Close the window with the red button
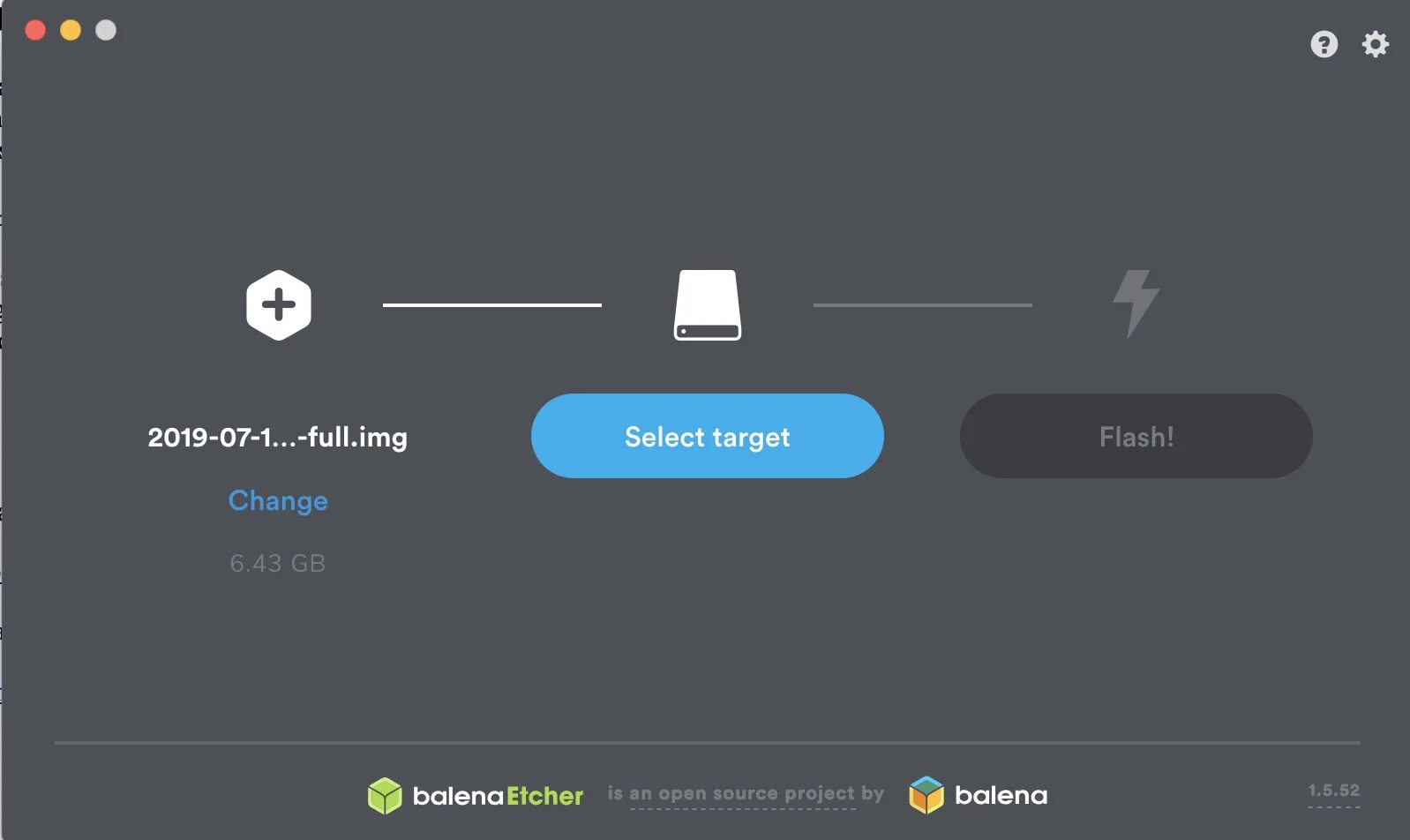This screenshot has height=840, width=1410. click(x=35, y=30)
